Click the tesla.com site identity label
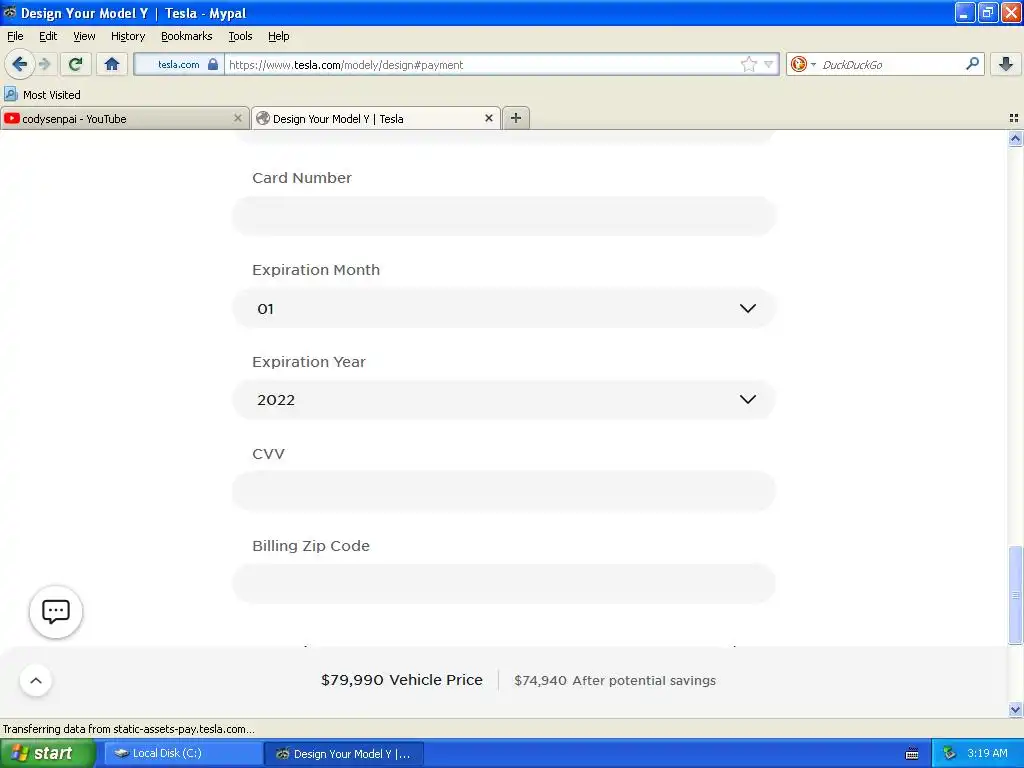1024x768 pixels. pos(178,64)
